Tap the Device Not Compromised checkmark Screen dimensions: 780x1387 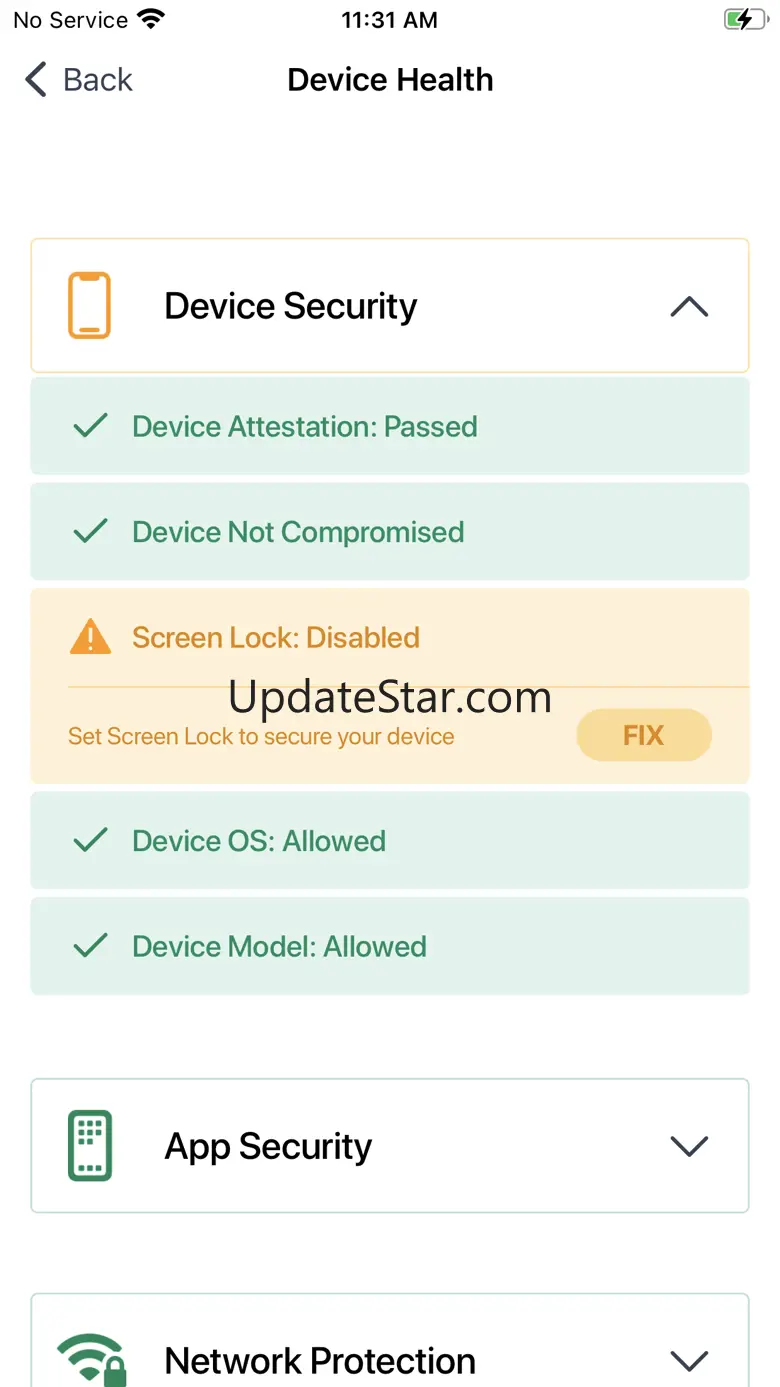(x=91, y=531)
